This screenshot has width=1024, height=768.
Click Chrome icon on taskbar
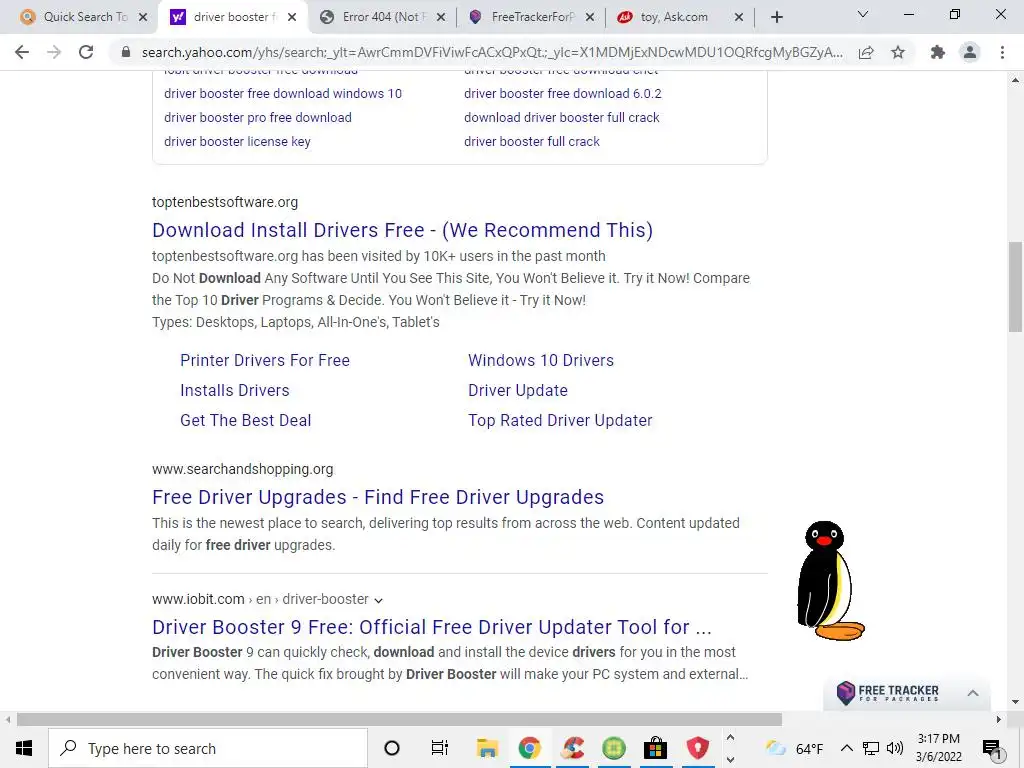[530, 748]
